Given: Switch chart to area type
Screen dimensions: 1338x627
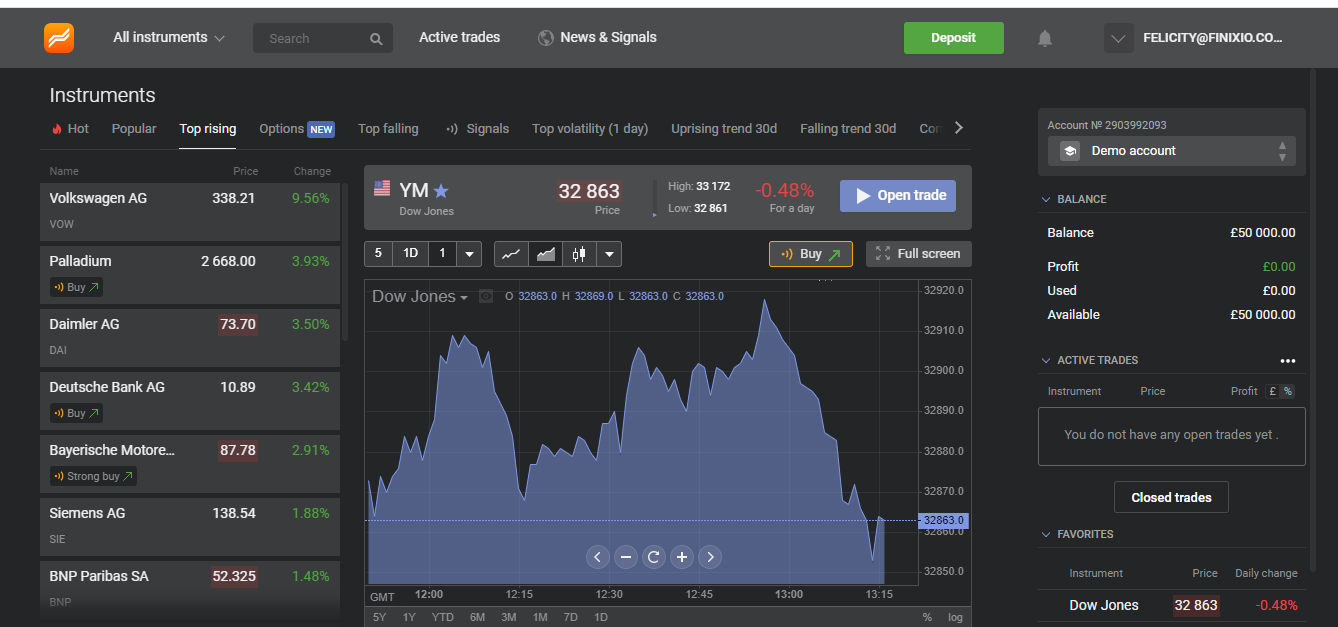Looking at the screenshot, I should [x=546, y=254].
